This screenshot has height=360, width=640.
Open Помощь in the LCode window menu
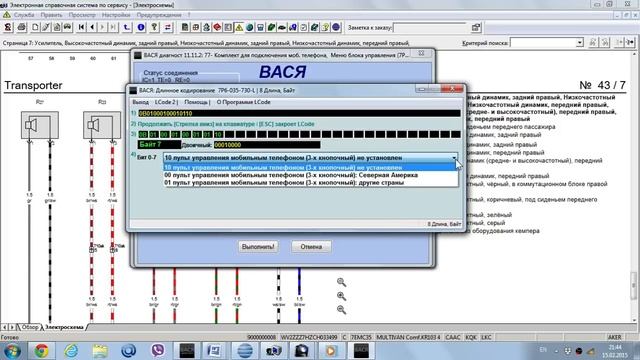(x=197, y=102)
